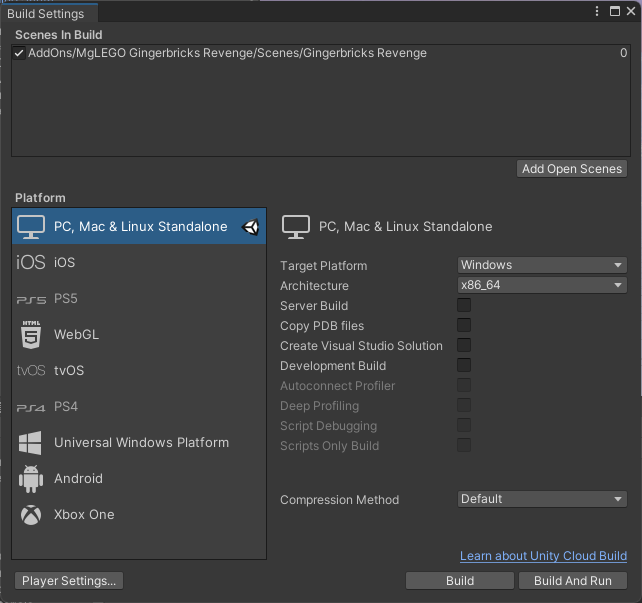Viewport: 642px width, 603px height.
Task: Open the Target Platform dropdown
Action: point(542,265)
